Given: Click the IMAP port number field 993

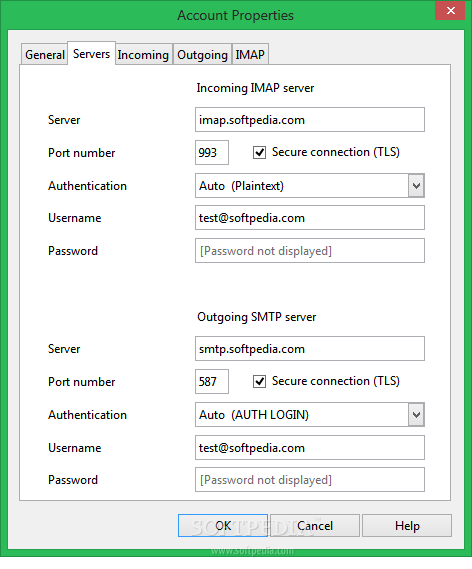Looking at the screenshot, I should (212, 152).
